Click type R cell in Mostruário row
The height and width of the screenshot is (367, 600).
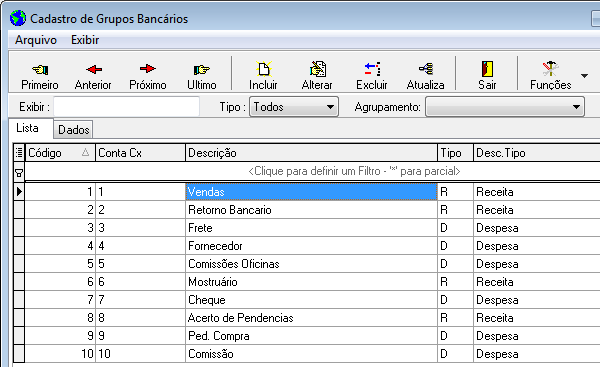click(455, 282)
